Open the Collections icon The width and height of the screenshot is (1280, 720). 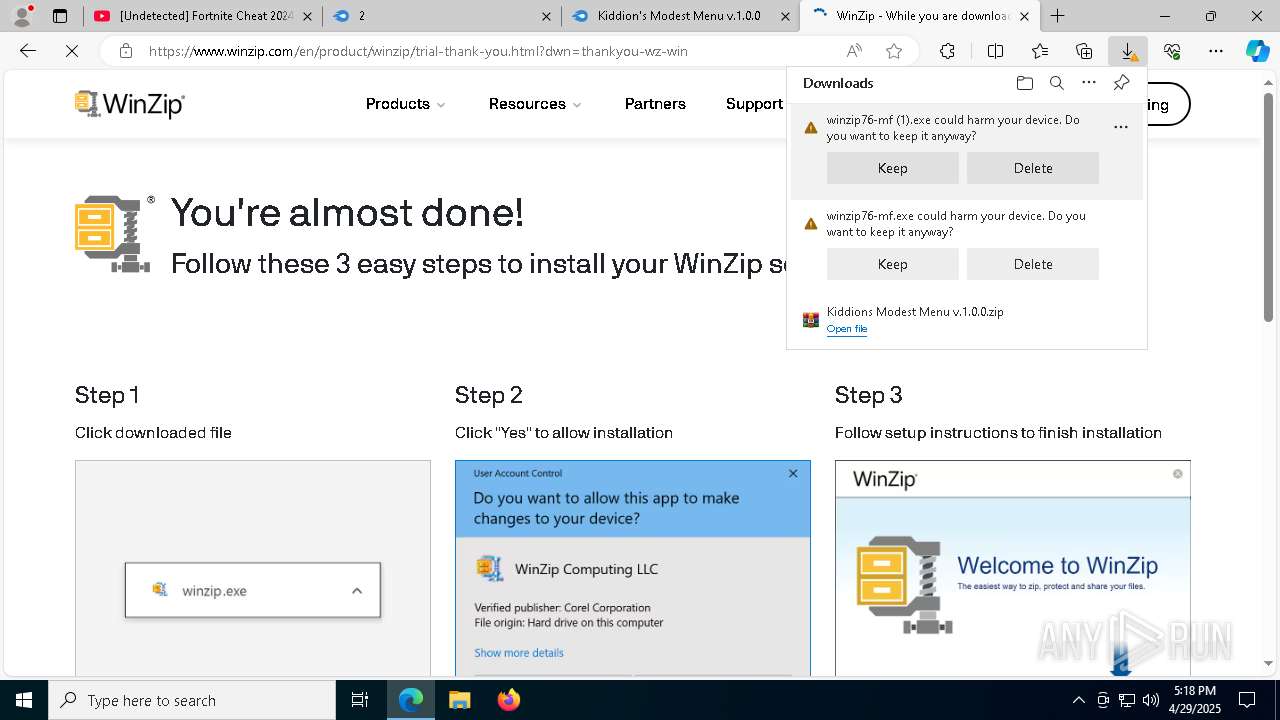[1084, 51]
